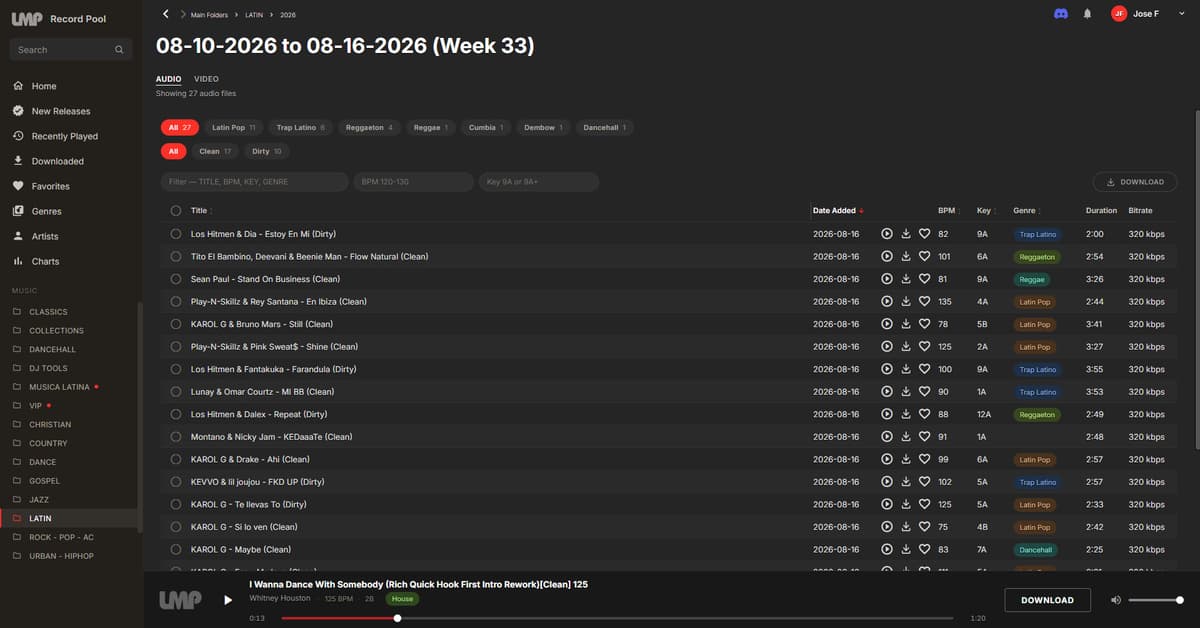
Task: Go to Home in sidebar
Action: click(x=44, y=86)
